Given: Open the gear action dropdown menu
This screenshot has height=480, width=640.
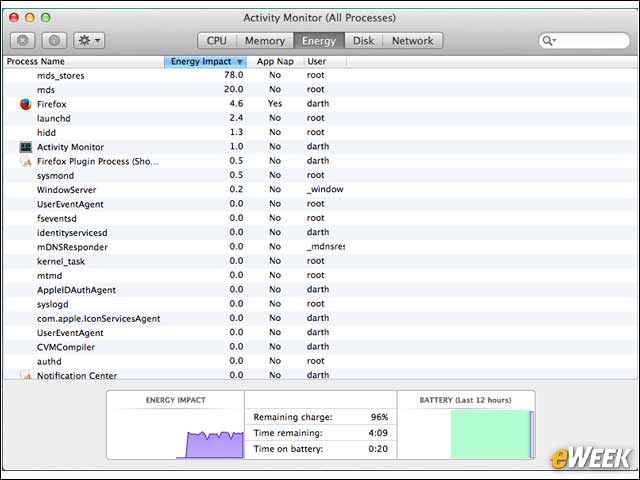Looking at the screenshot, I should click(x=89, y=40).
